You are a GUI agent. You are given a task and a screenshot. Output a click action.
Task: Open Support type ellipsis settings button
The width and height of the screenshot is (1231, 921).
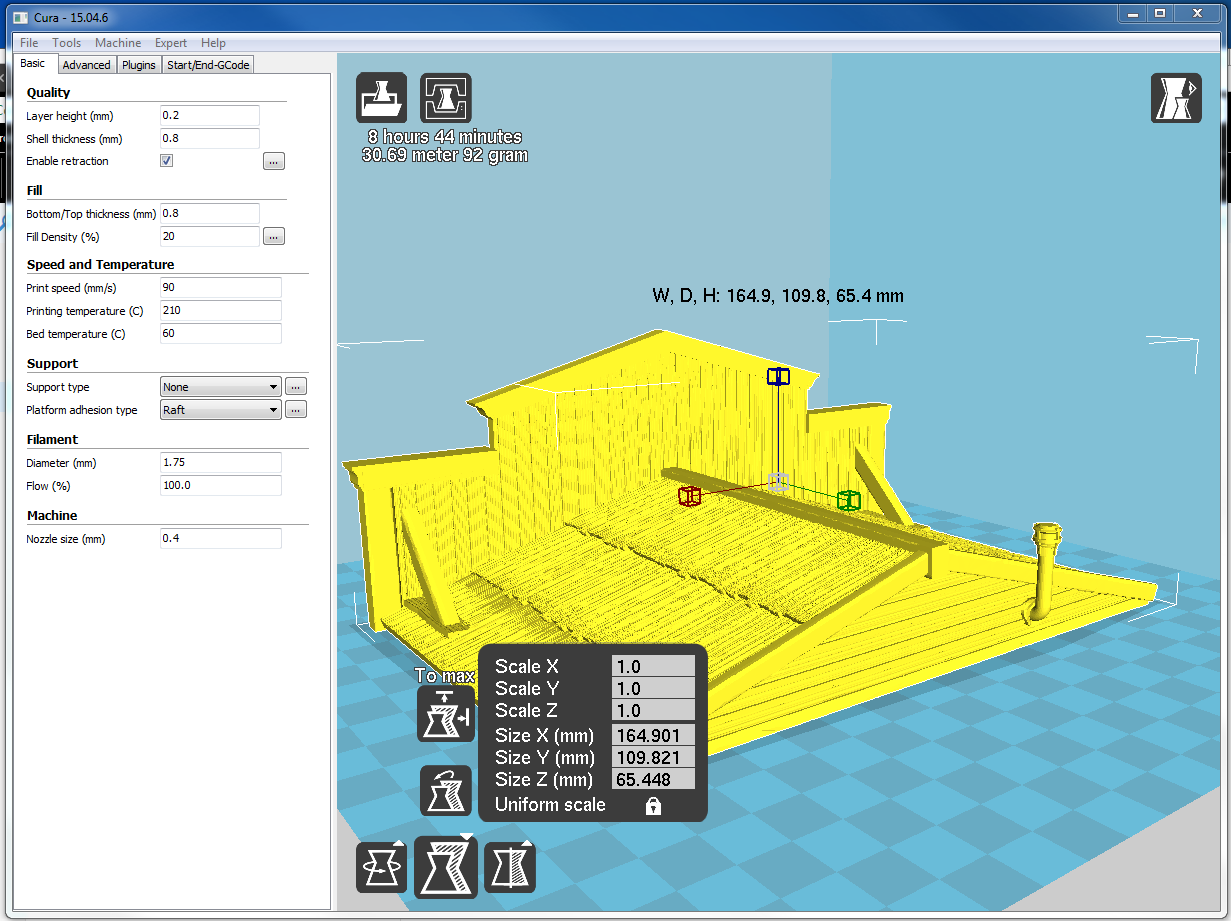[296, 387]
